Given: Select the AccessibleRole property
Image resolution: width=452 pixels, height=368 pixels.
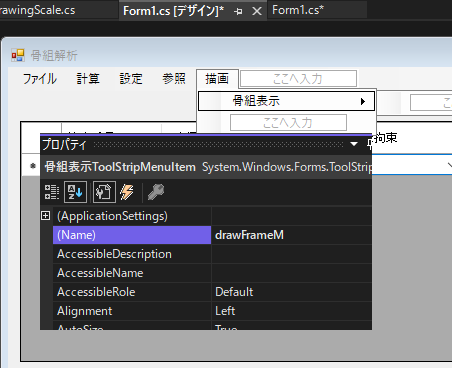Looking at the screenshot, I should point(132,292).
